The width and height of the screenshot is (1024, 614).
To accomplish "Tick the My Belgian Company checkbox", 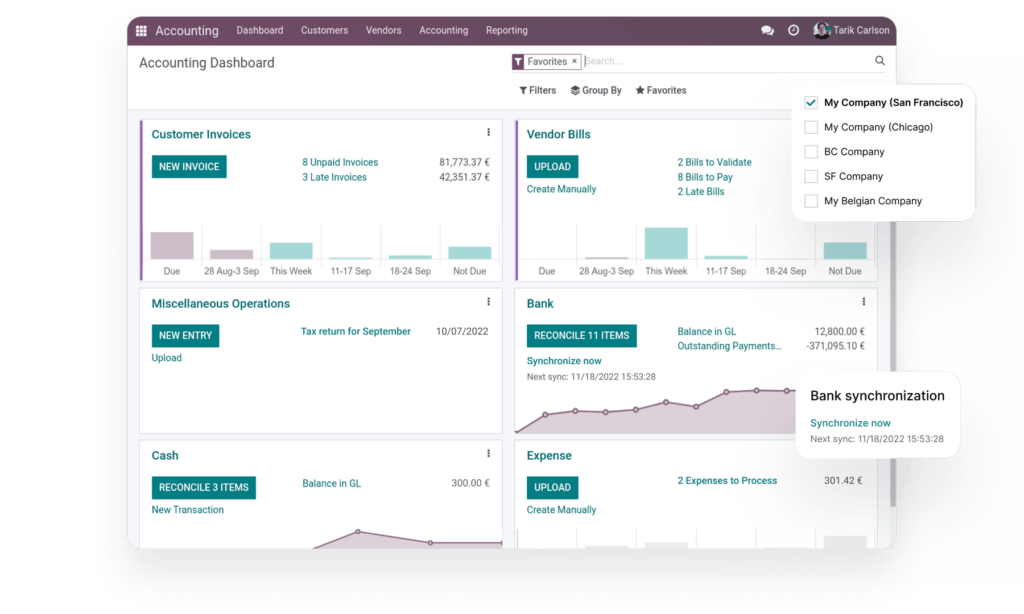I will [x=811, y=201].
